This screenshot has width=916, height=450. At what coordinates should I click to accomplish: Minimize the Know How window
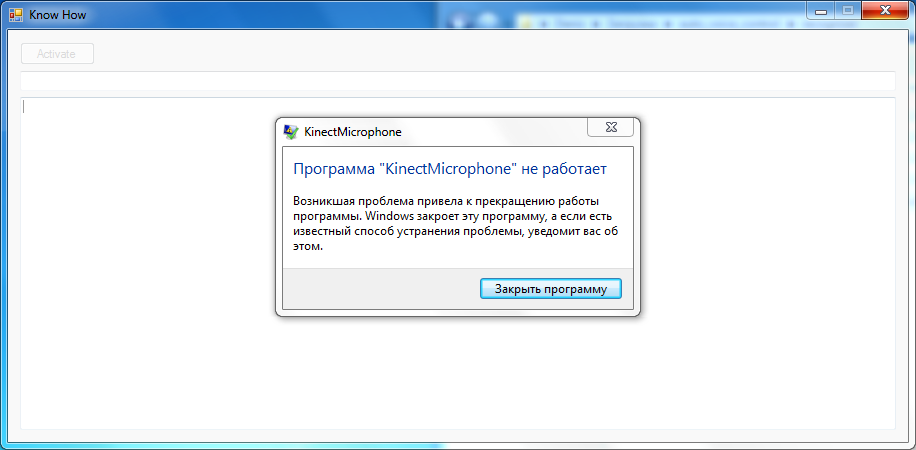(821, 10)
